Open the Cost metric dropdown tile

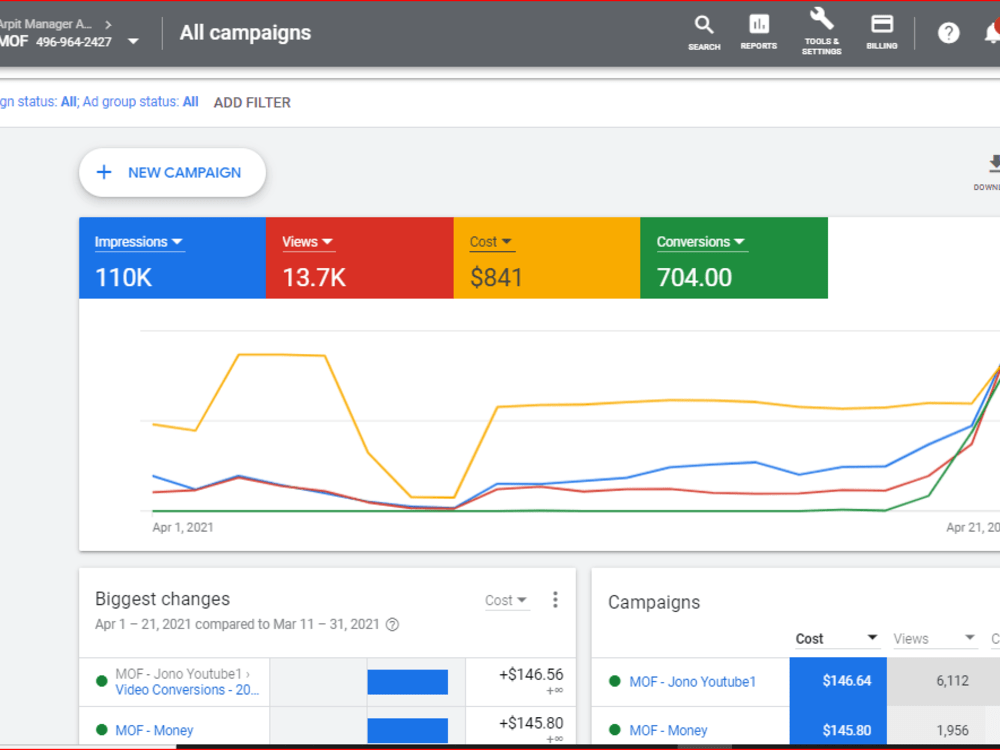(x=490, y=242)
